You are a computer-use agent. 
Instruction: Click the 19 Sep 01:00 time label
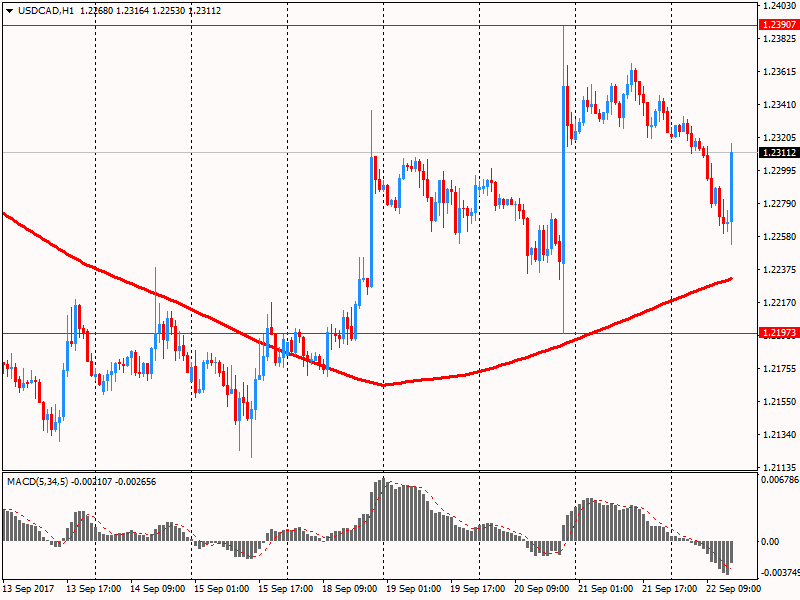[x=414, y=589]
